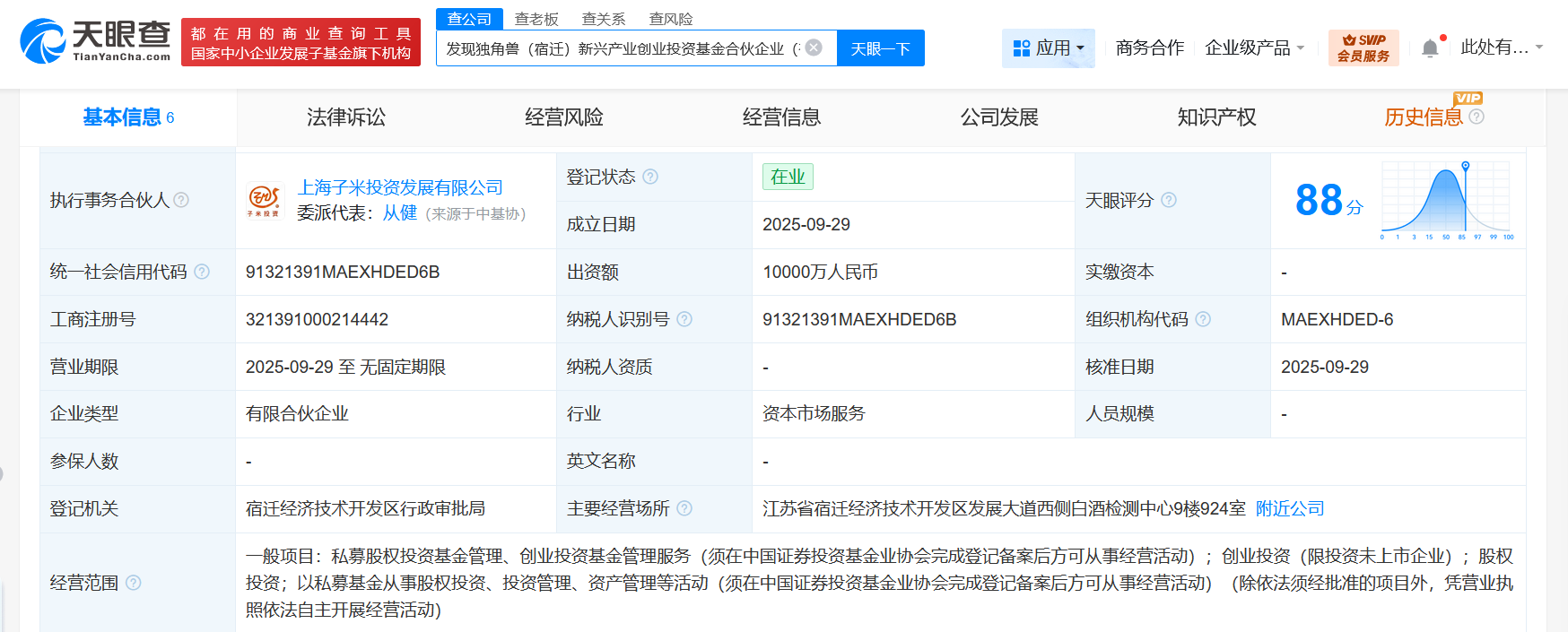
Task: Click help icon next to 登记状态
Action: tap(650, 177)
